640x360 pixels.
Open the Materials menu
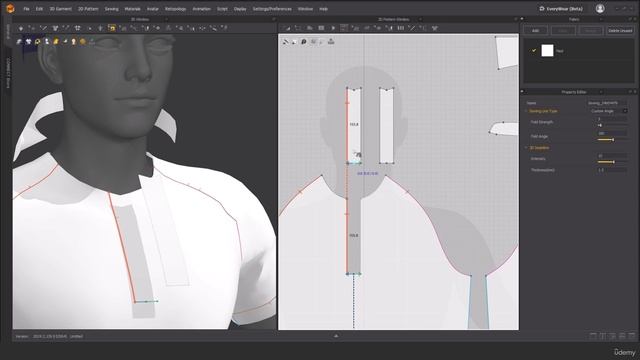point(132,9)
